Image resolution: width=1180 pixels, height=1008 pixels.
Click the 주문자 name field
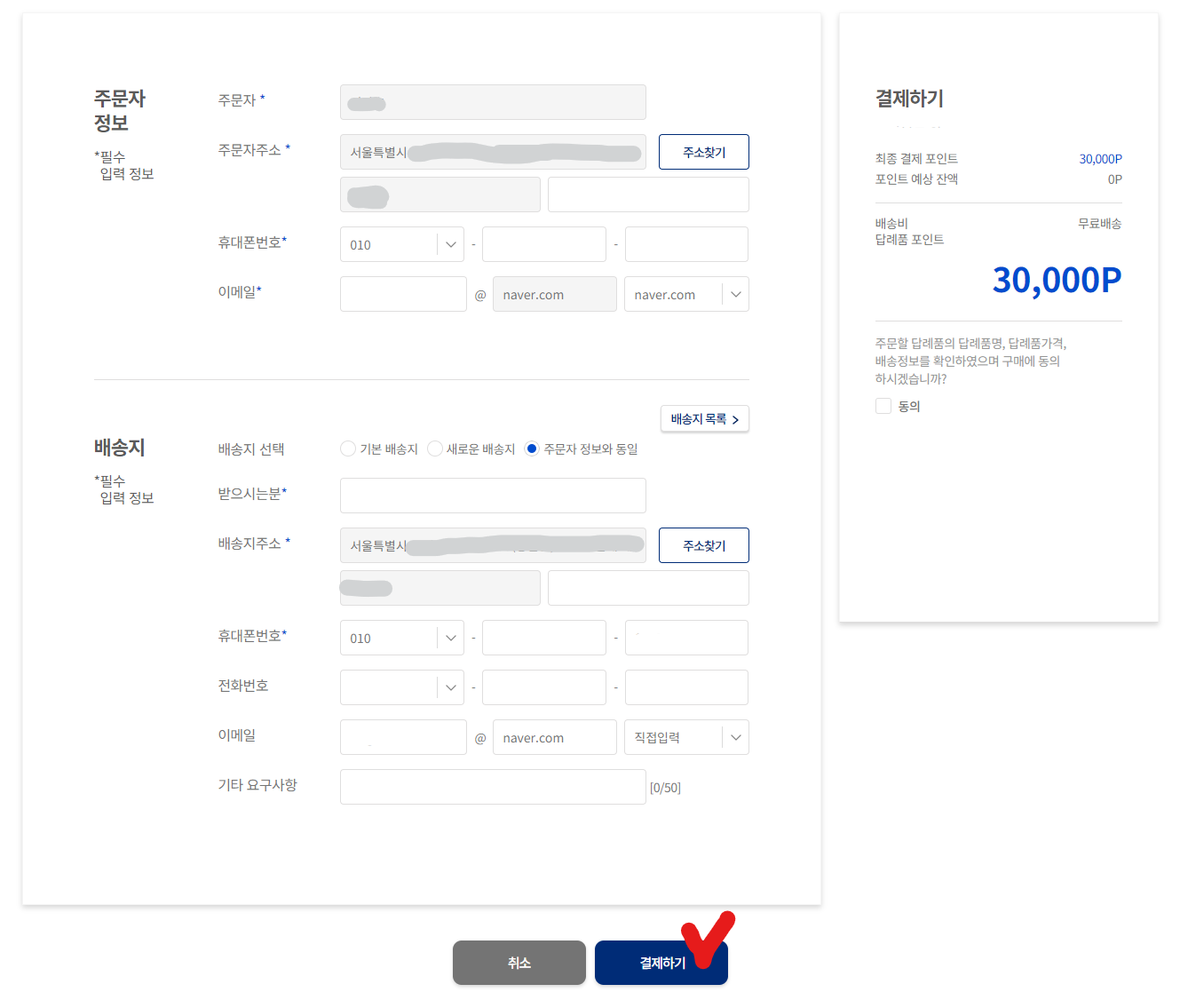point(493,102)
